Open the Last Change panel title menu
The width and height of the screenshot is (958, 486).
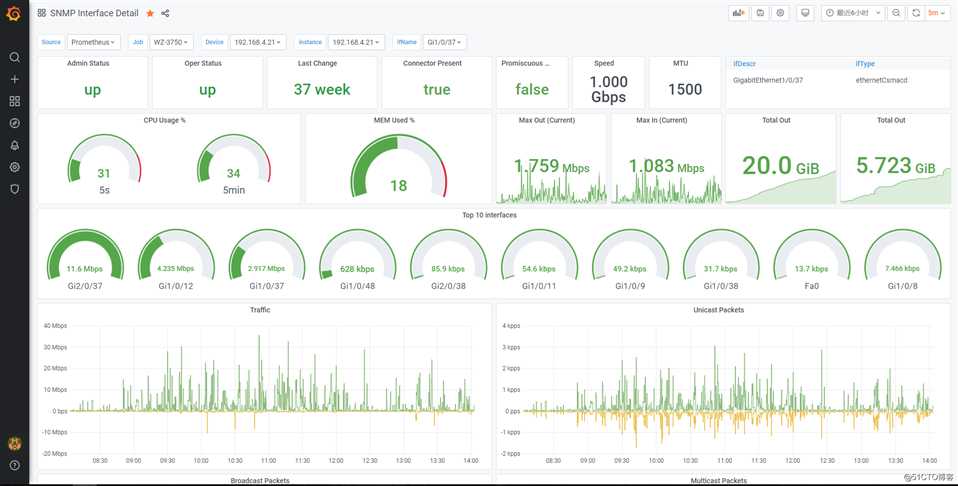[x=317, y=63]
